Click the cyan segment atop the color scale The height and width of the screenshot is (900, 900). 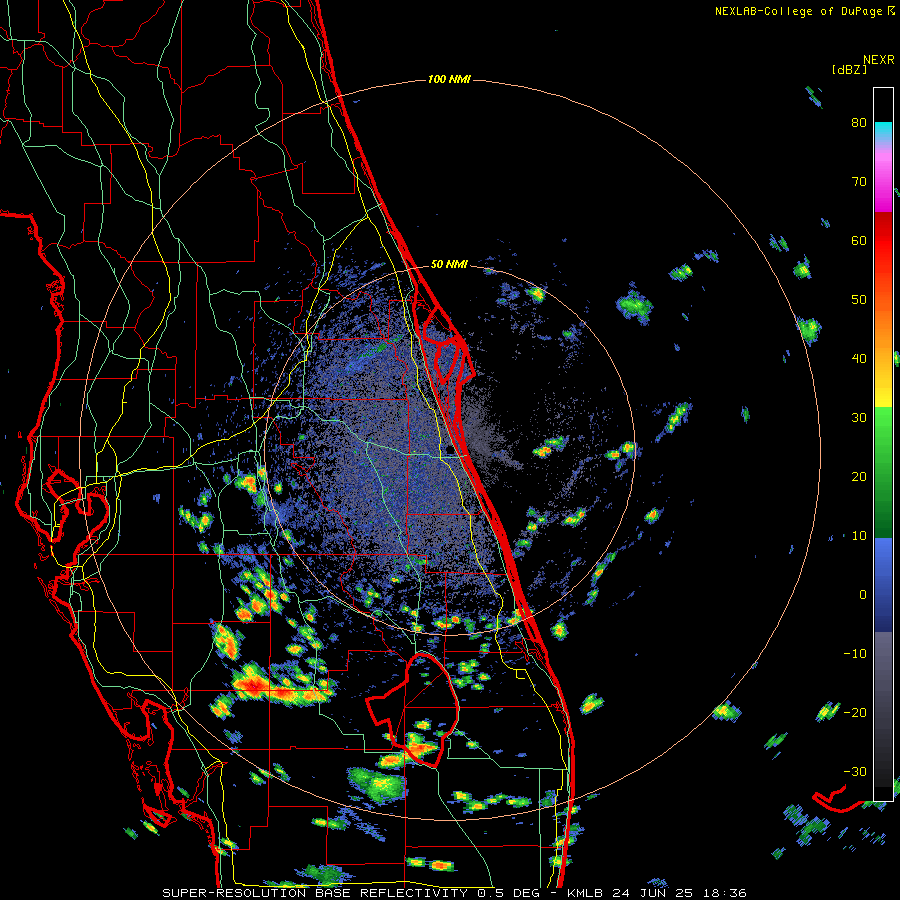(x=883, y=132)
